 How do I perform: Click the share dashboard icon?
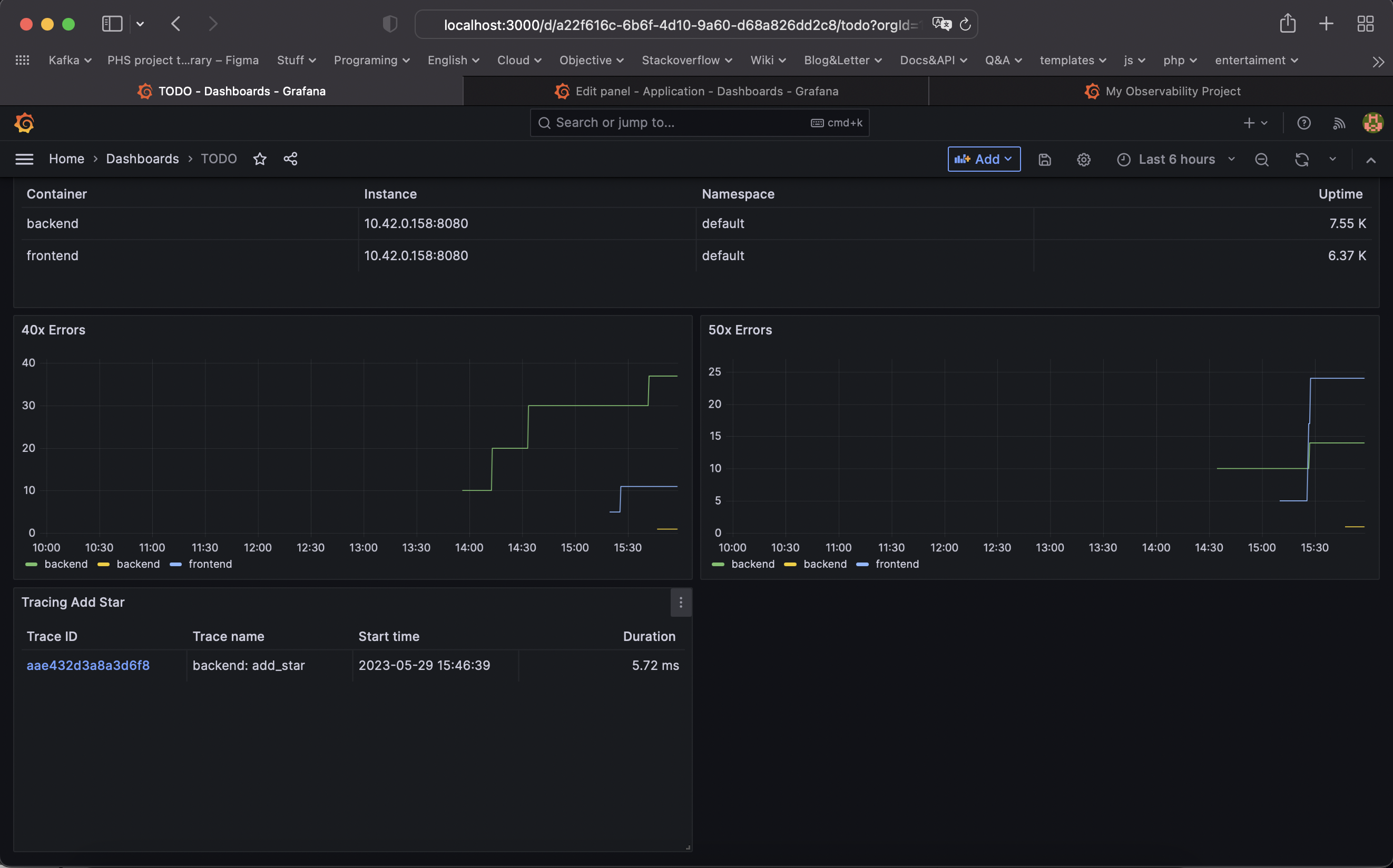(290, 159)
